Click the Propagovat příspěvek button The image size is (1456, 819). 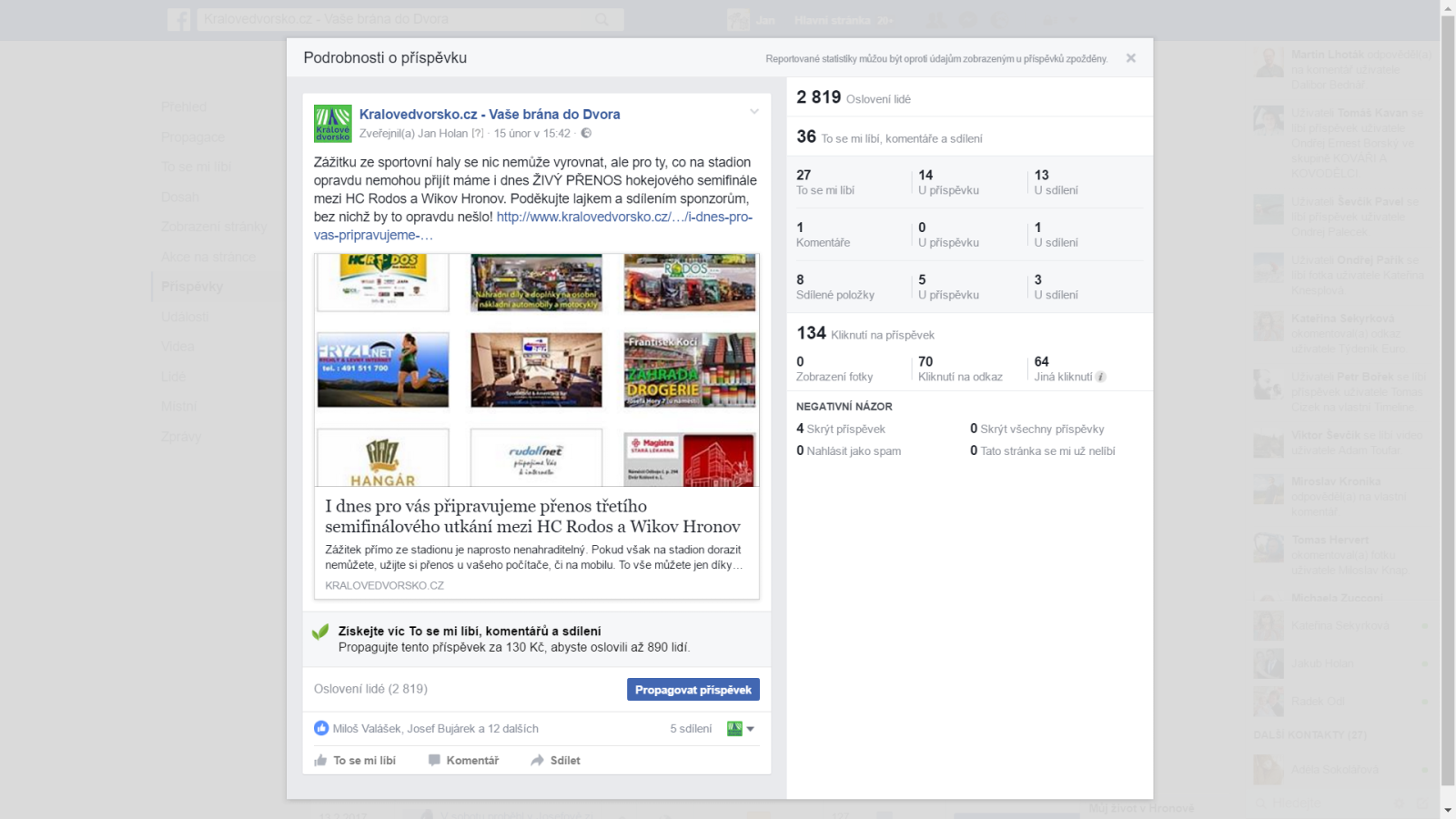click(x=693, y=690)
